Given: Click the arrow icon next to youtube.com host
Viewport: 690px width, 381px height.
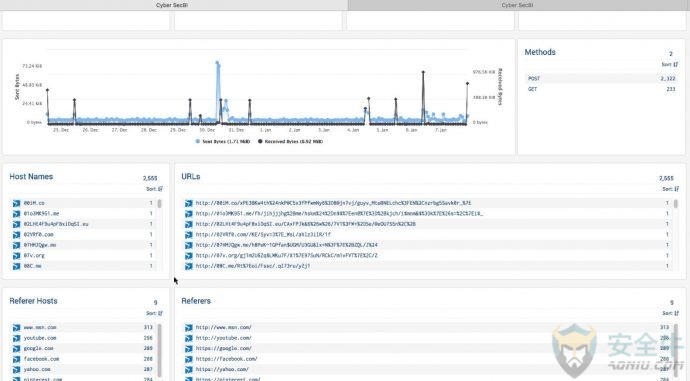Looking at the screenshot, I should point(16,338).
